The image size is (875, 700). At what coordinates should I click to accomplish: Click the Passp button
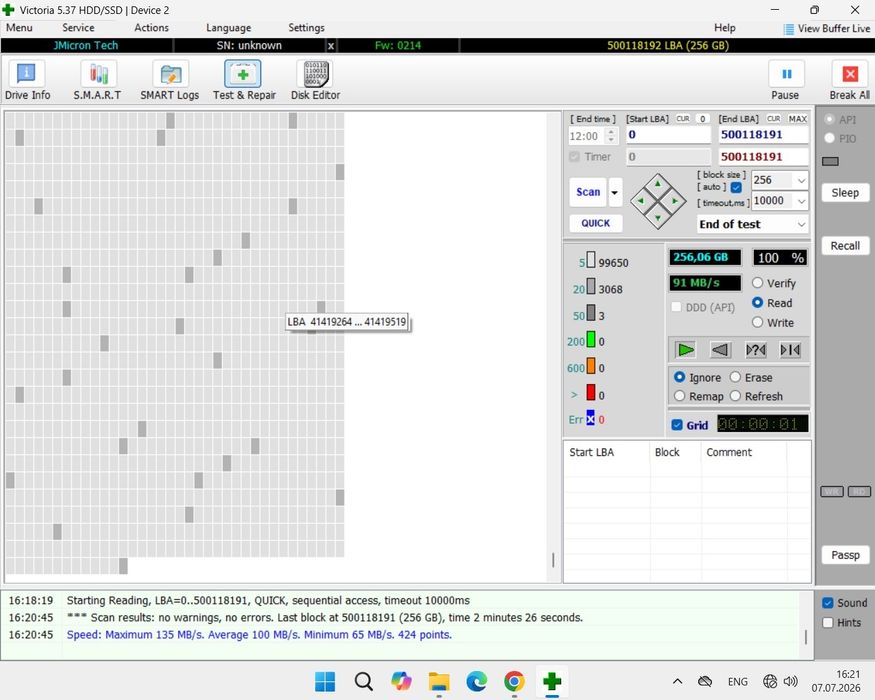[845, 555]
